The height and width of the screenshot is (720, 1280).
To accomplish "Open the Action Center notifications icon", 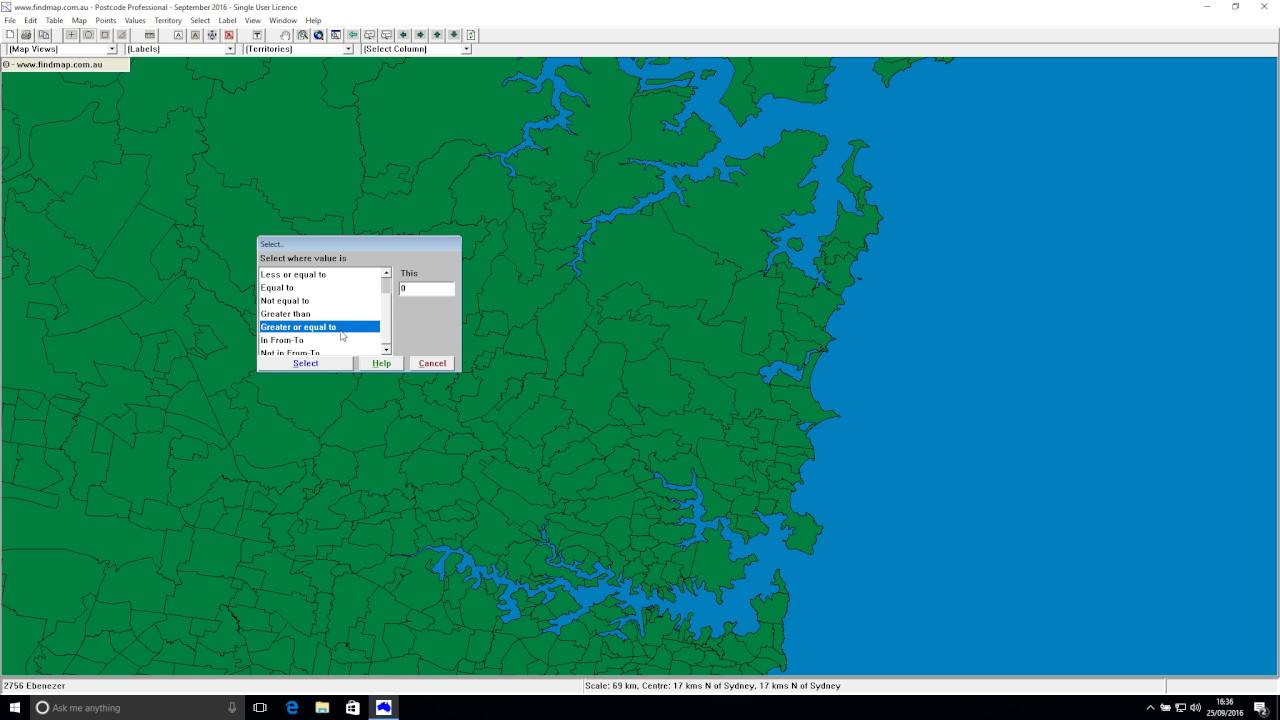I will click(1261, 707).
